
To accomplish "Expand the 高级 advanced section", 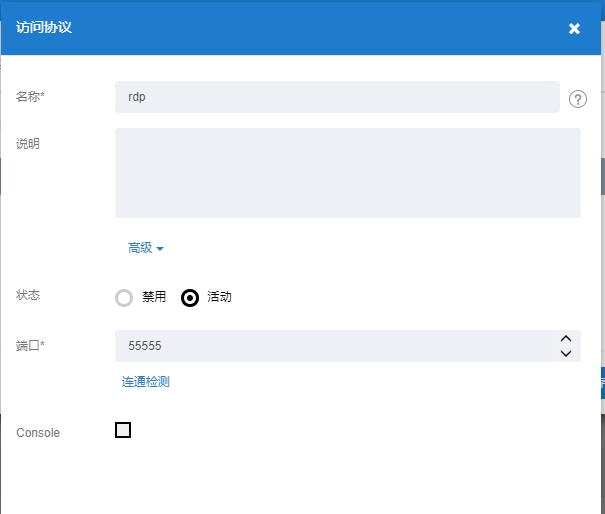I will pos(145,248).
